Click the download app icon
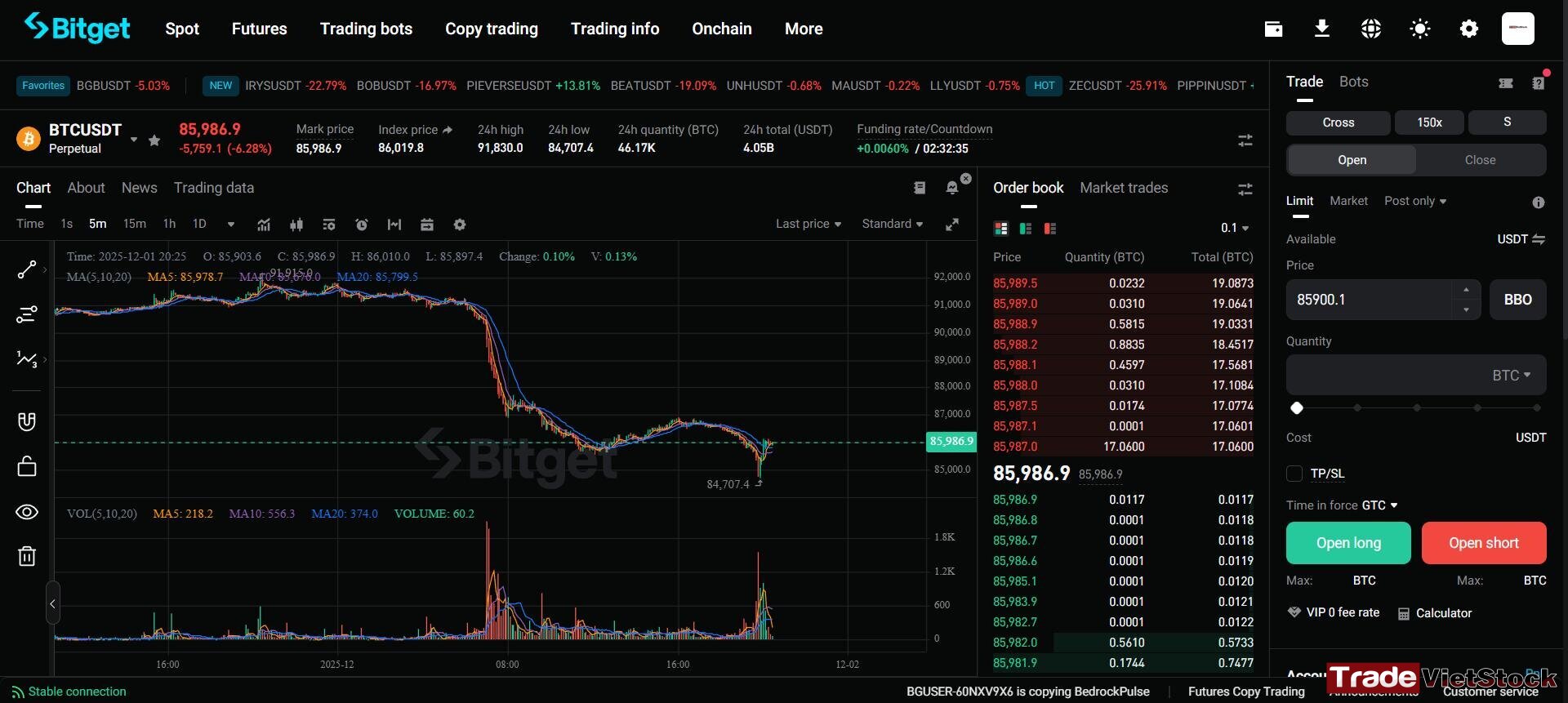Screen dimensions: 1568x703 point(1322,29)
